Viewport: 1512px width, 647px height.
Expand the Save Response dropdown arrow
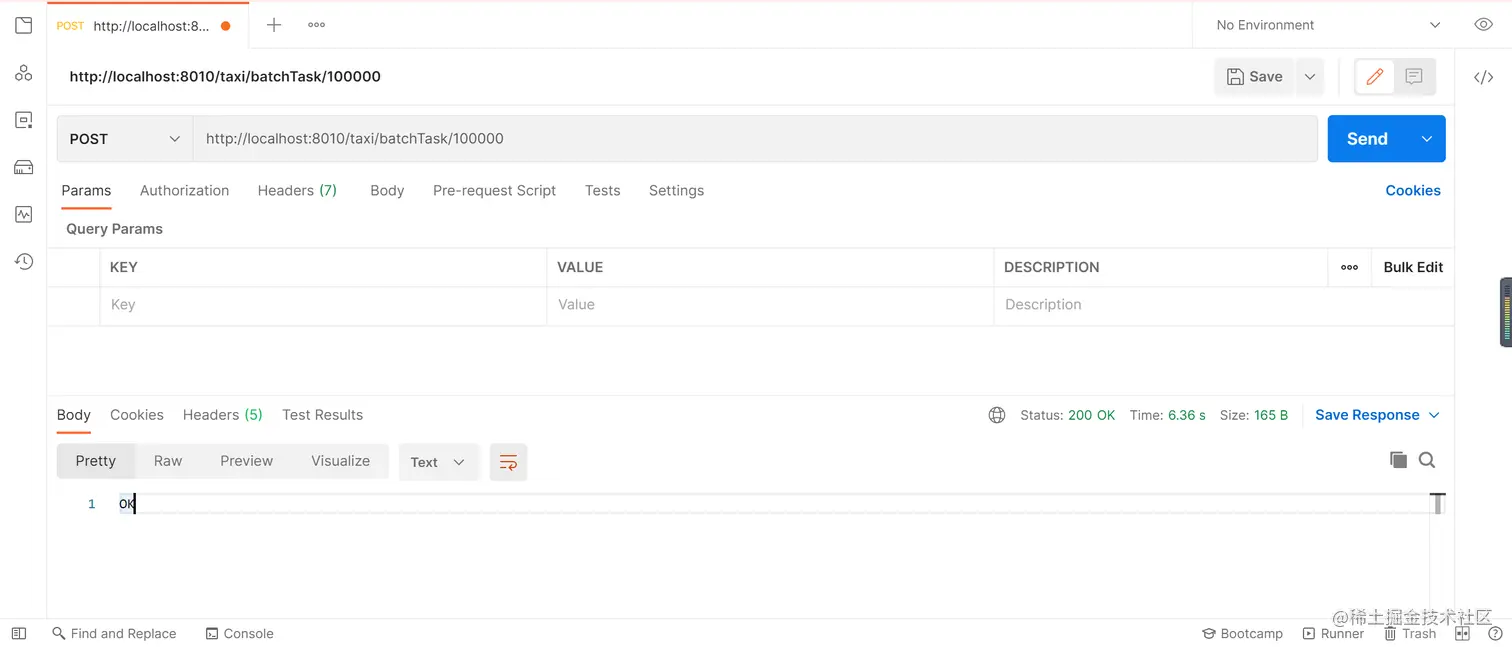click(1434, 415)
